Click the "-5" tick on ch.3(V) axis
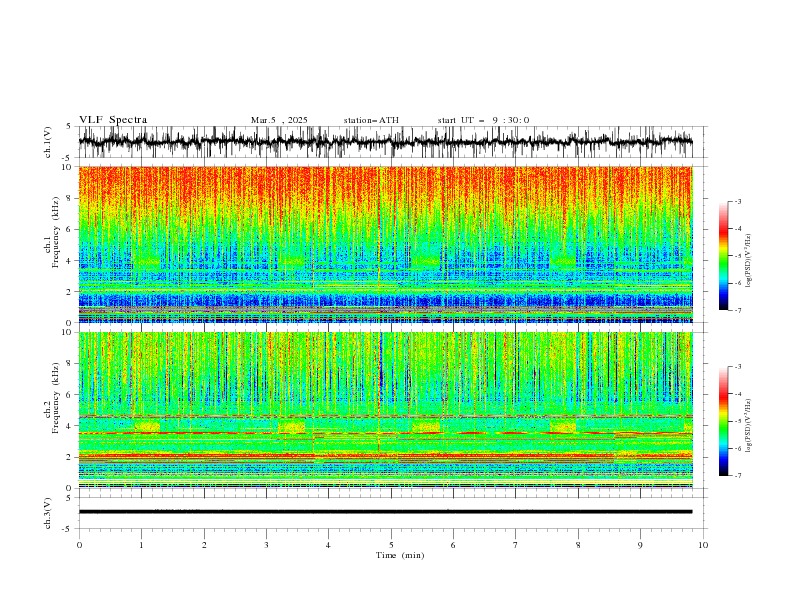The width and height of the screenshot is (792, 612). pyautogui.click(x=67, y=529)
